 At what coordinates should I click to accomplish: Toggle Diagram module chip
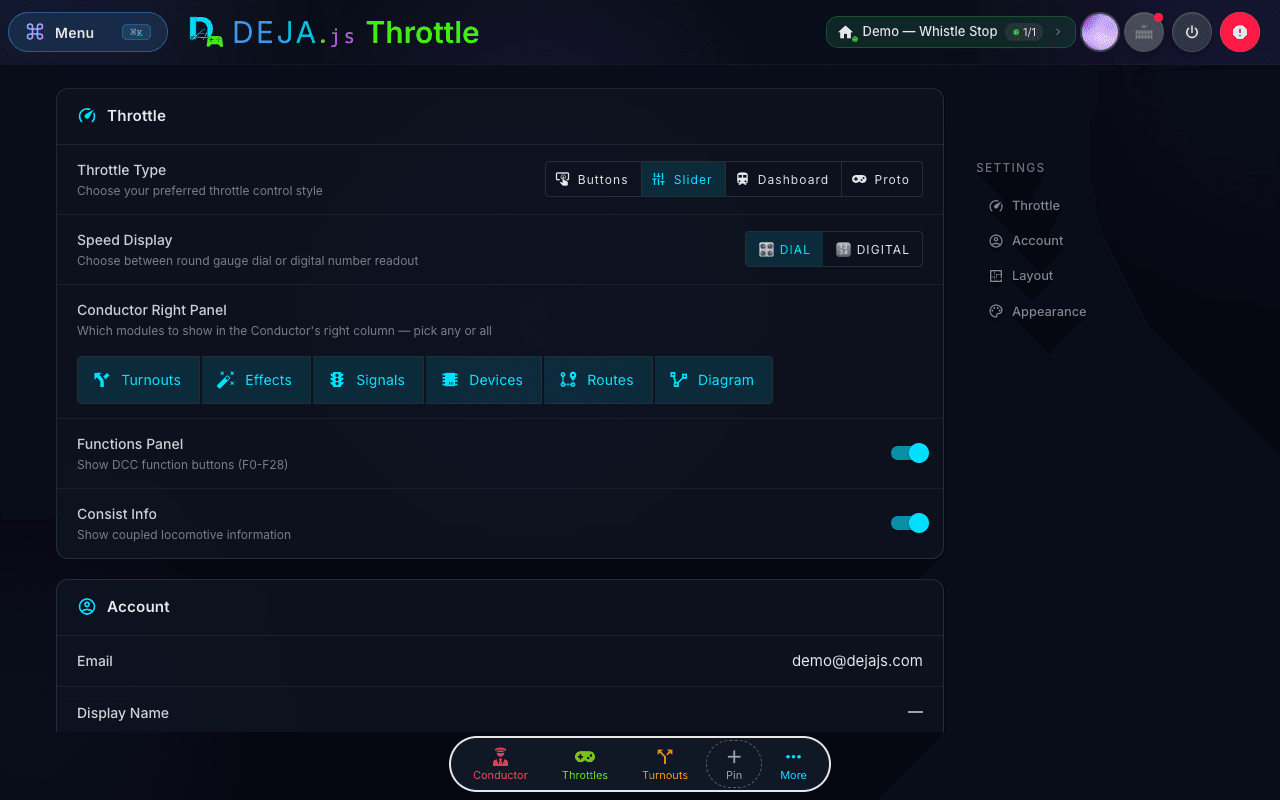[x=714, y=380]
